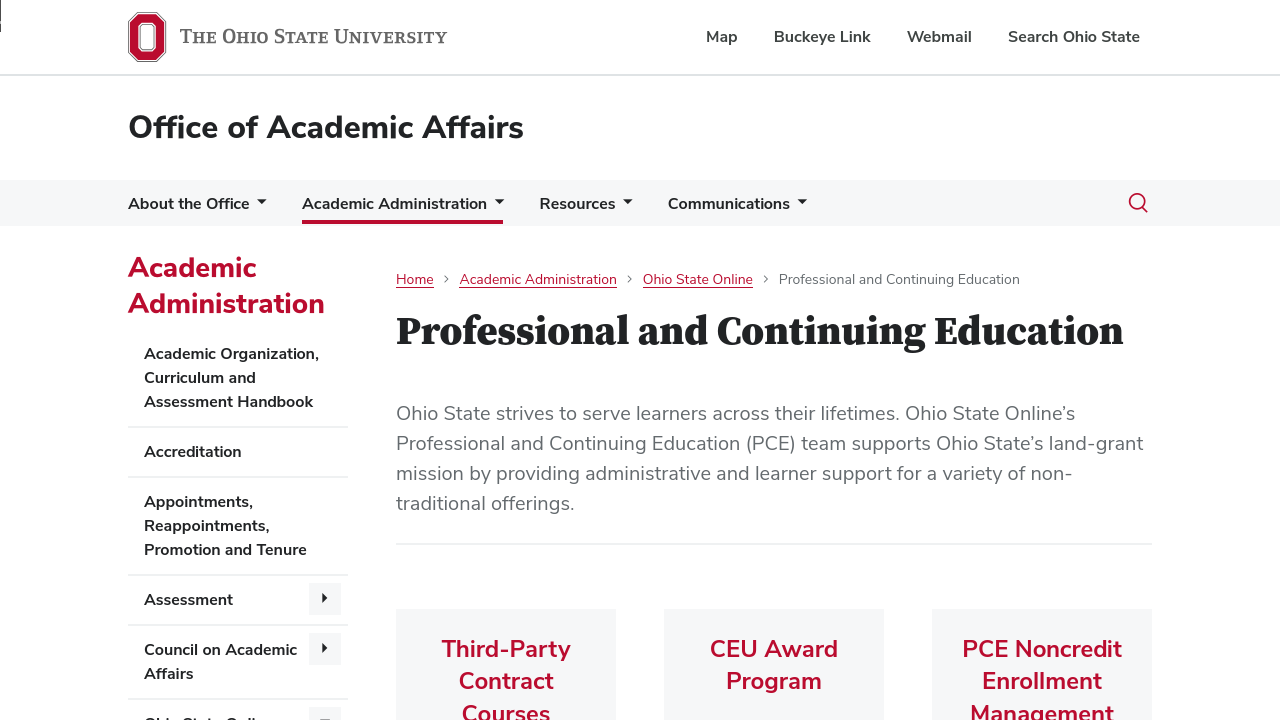Expand the Assessment sidebar submenu arrow
Screen dimensions: 1280x720
point(324,599)
